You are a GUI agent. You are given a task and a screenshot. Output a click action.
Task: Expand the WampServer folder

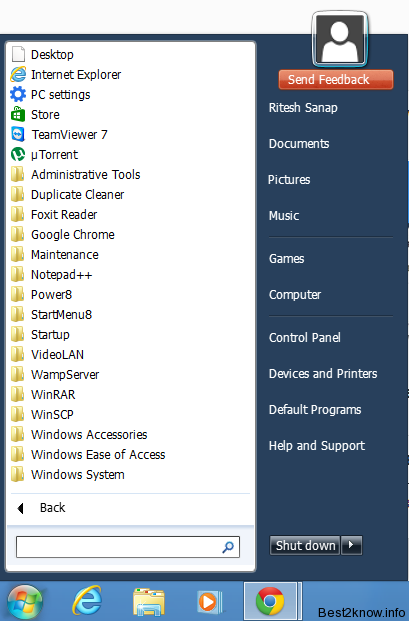(55, 375)
